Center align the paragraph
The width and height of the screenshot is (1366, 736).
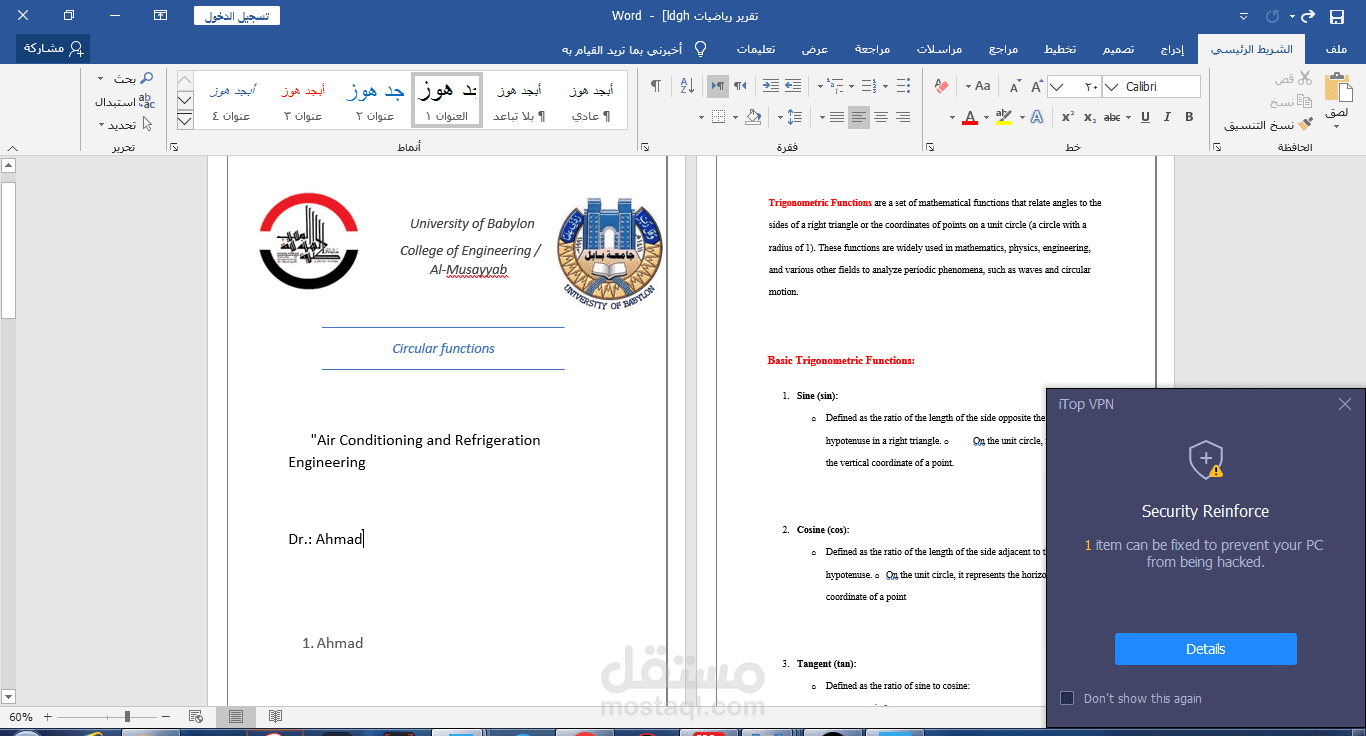click(881, 117)
